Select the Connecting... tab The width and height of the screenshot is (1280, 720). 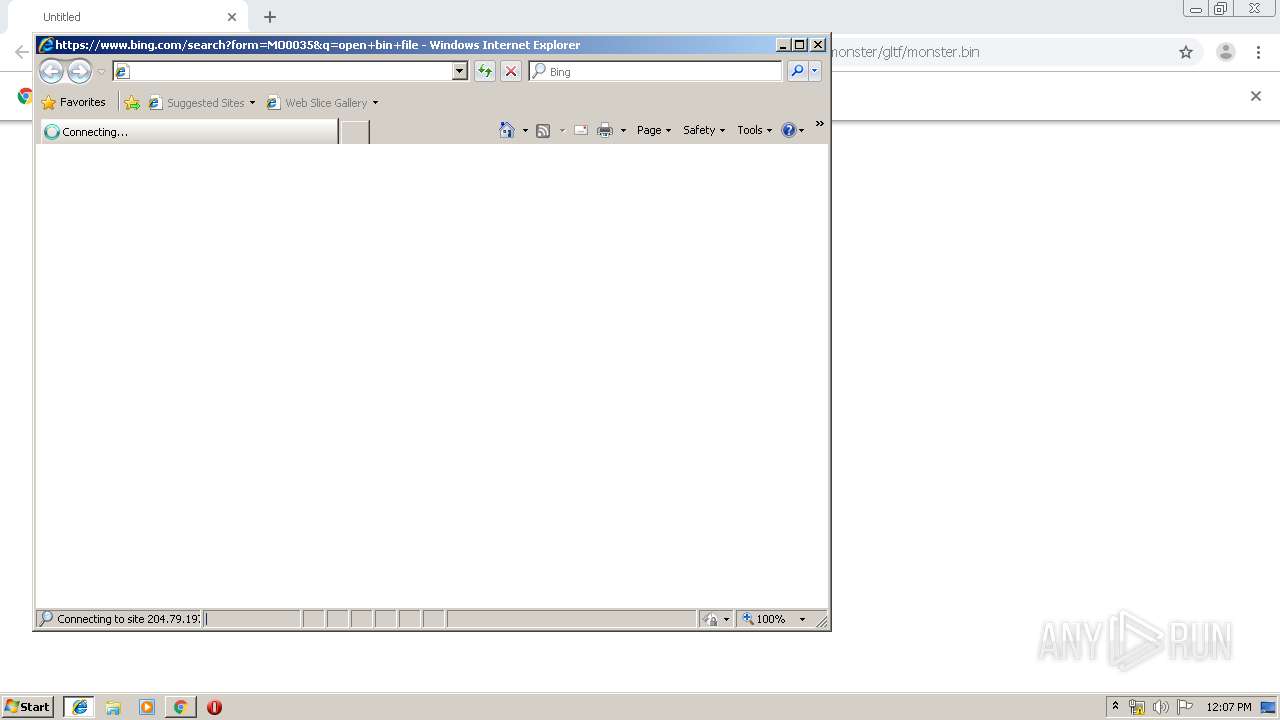(190, 131)
